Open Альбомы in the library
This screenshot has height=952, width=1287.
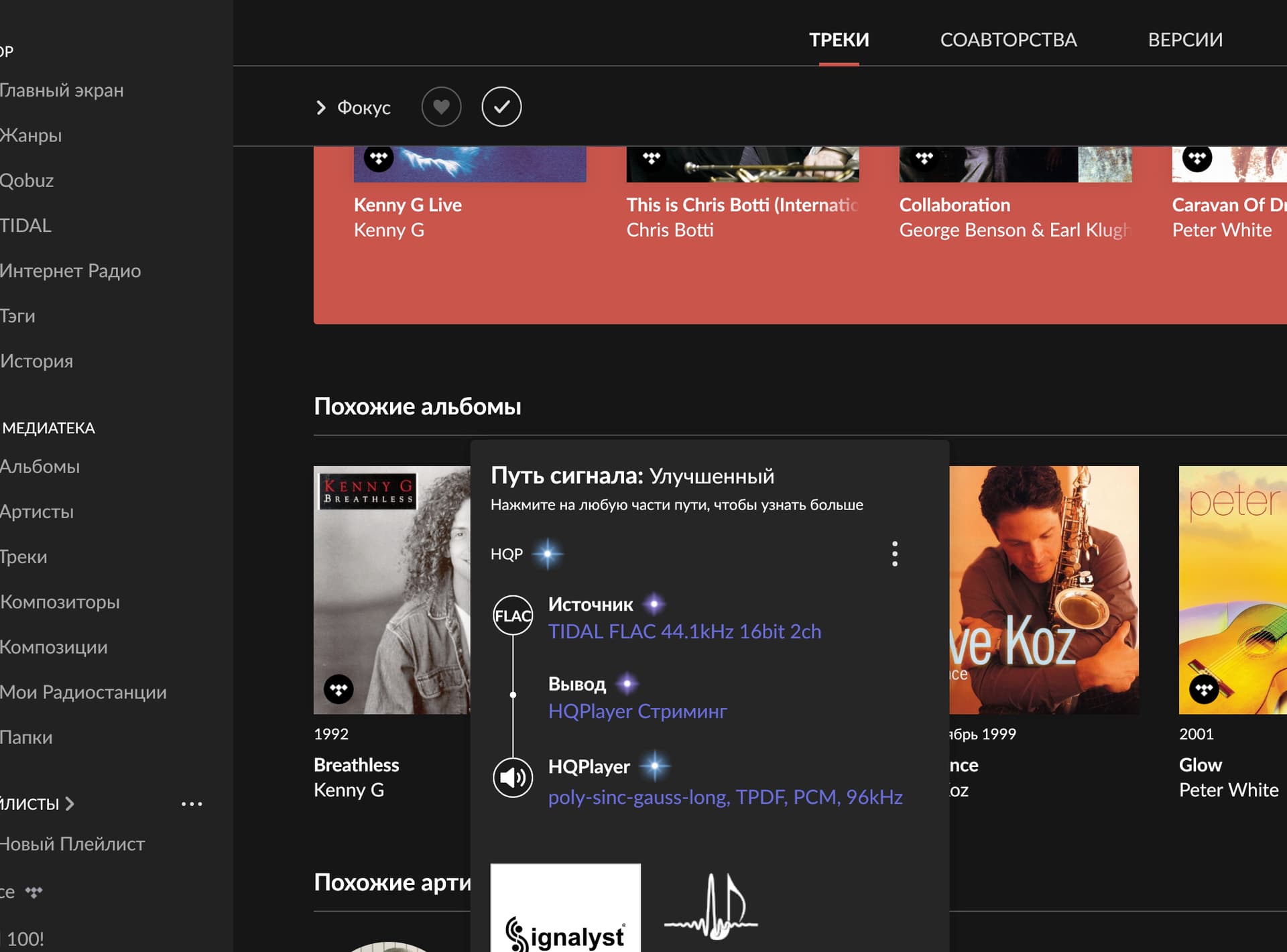40,466
